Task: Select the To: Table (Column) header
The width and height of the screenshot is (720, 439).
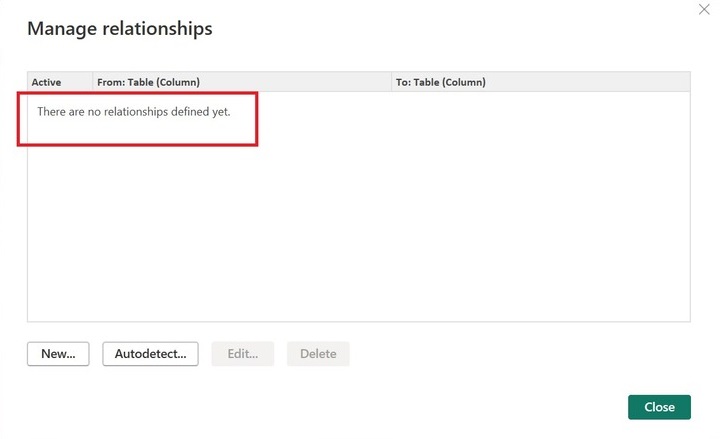Action: pos(441,82)
